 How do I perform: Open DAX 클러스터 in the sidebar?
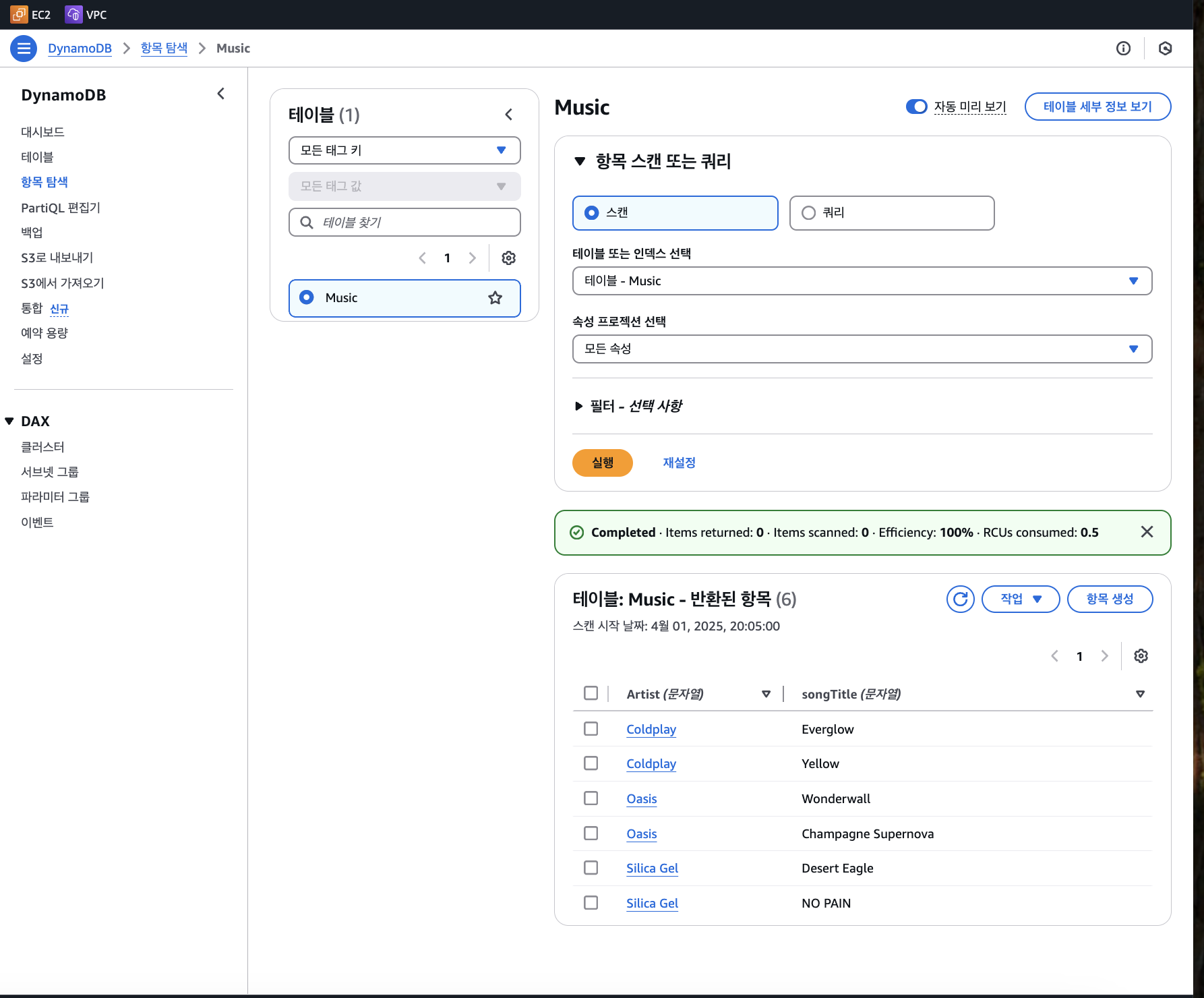tap(42, 447)
